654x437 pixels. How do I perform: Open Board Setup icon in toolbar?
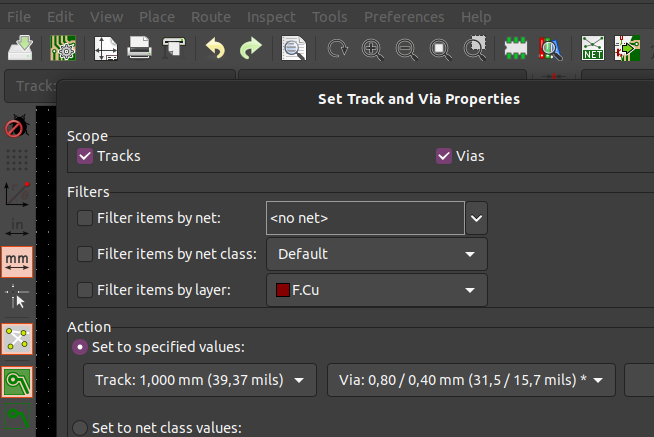coord(63,48)
